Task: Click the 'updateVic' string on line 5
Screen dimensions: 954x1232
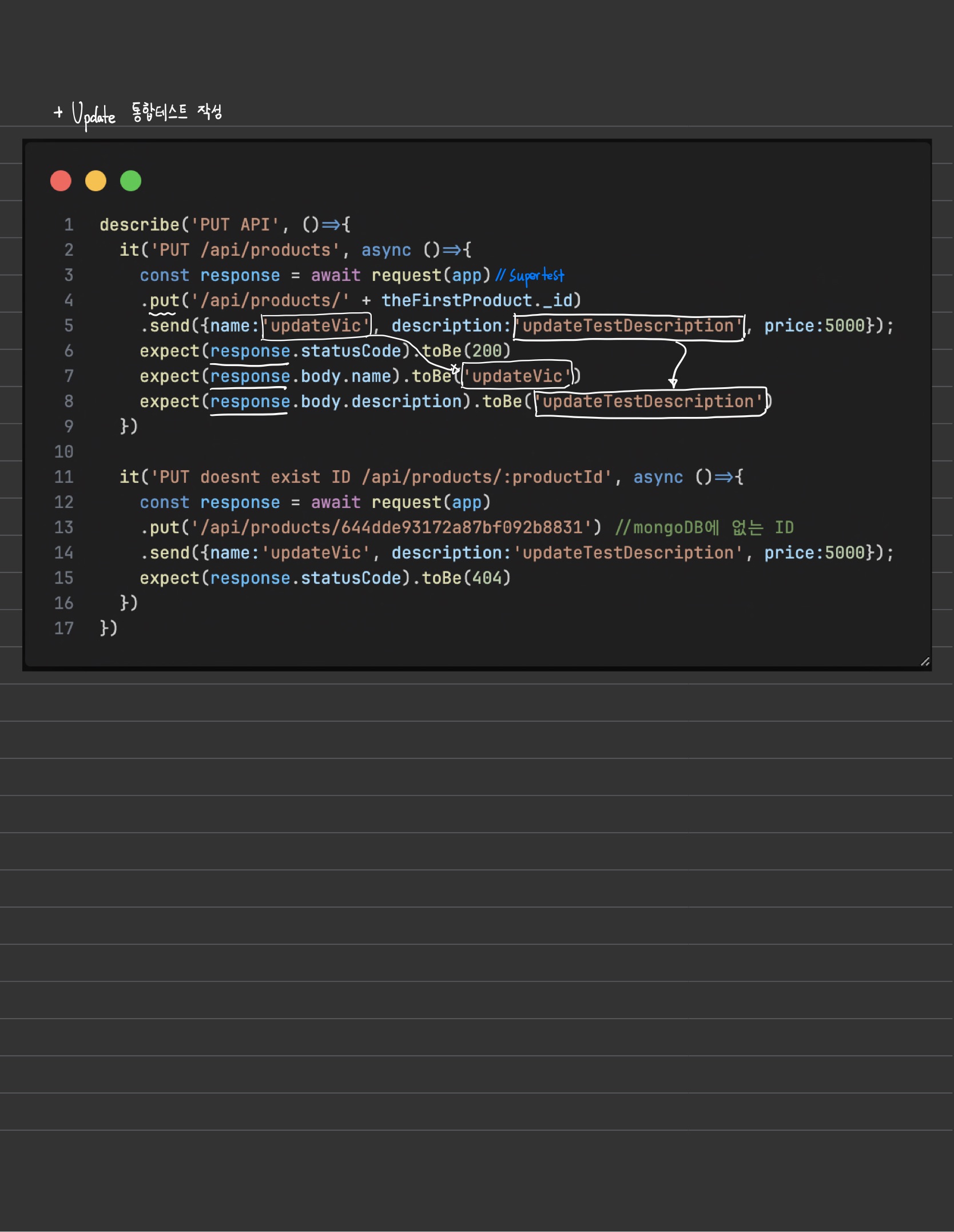Action: click(316, 325)
